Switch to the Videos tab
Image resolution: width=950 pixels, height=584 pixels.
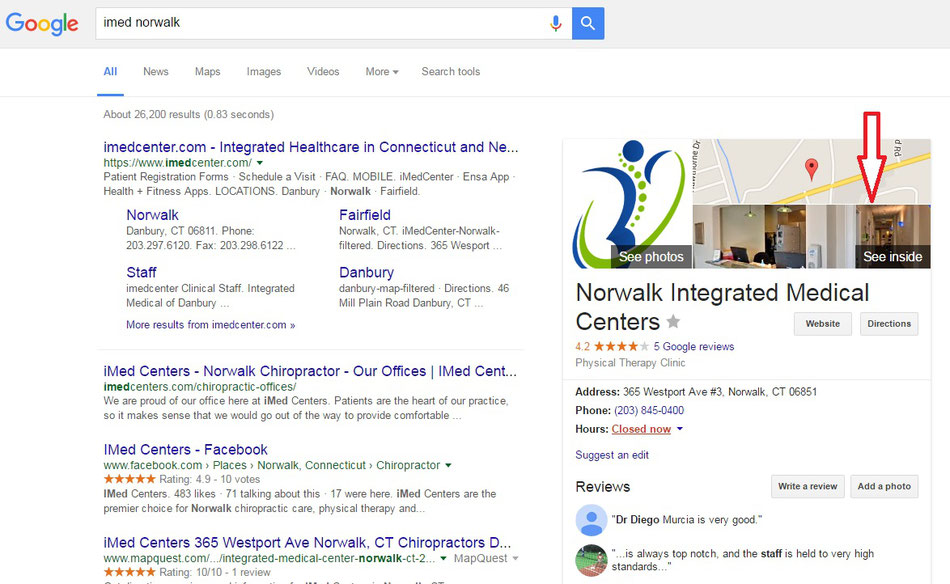(x=323, y=71)
